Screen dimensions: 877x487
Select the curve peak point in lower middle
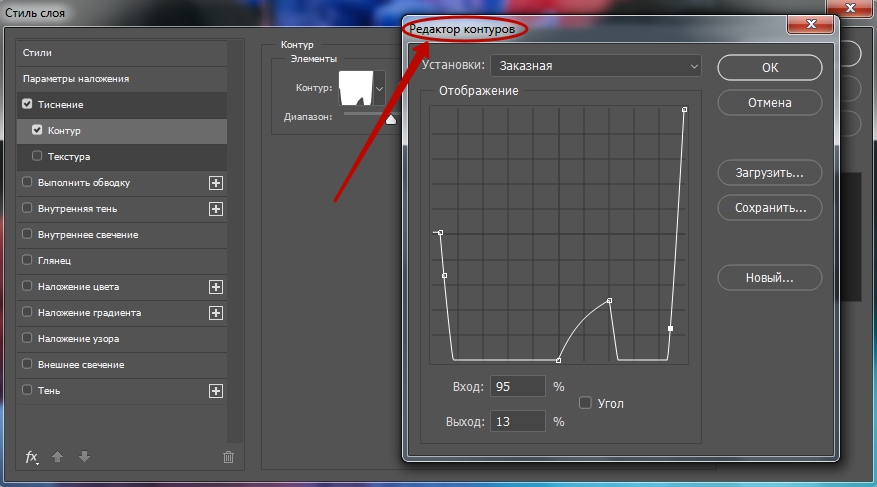(x=610, y=301)
